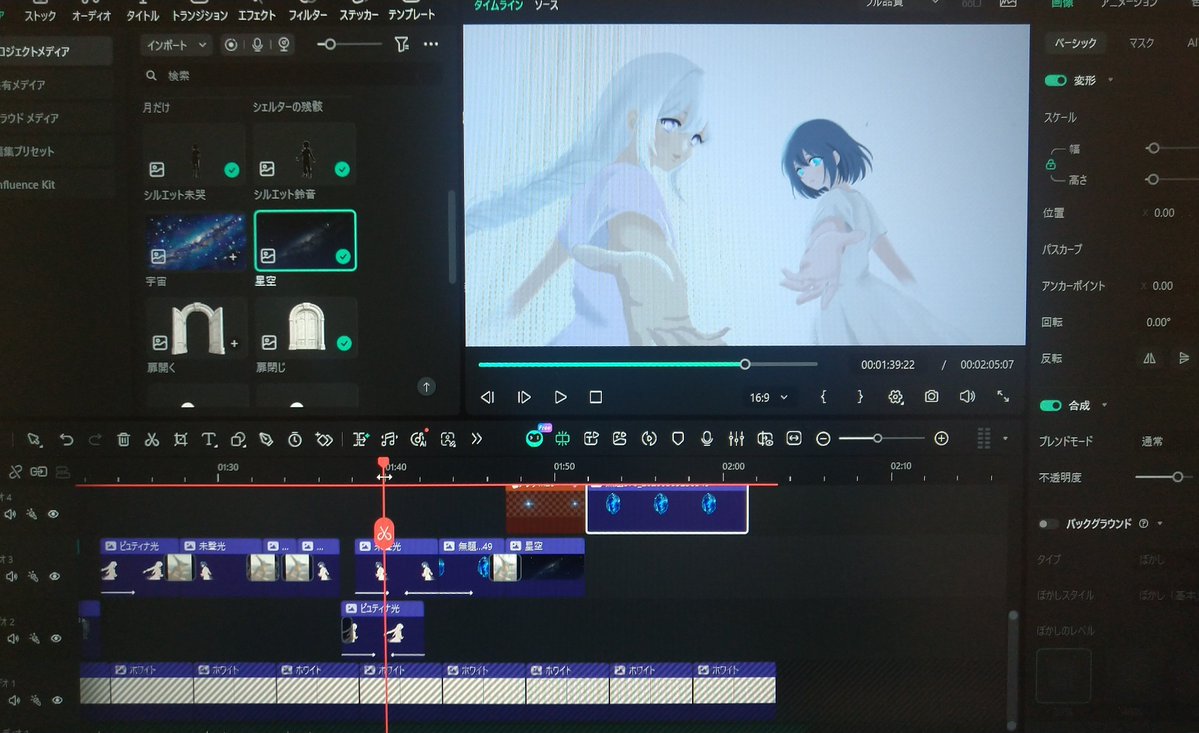Viewport: 1199px width, 733px height.
Task: Open preview display settings gear
Action: [895, 397]
